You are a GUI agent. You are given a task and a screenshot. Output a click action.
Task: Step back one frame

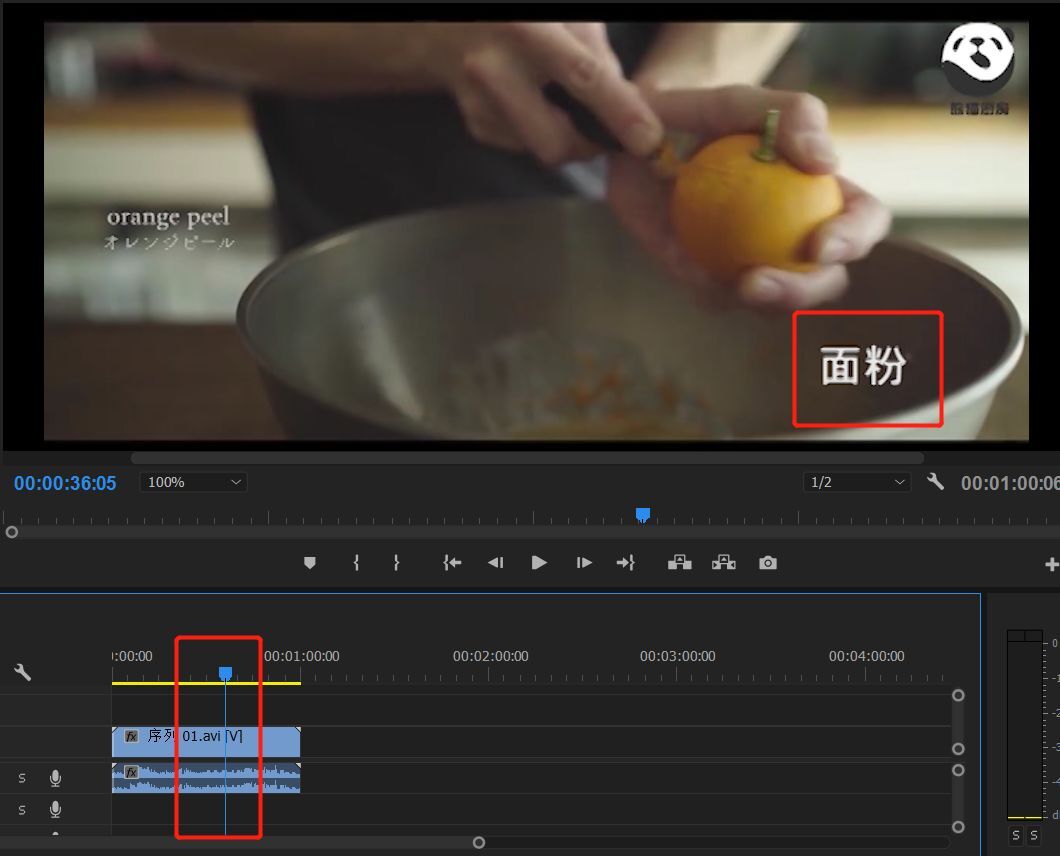click(x=495, y=563)
